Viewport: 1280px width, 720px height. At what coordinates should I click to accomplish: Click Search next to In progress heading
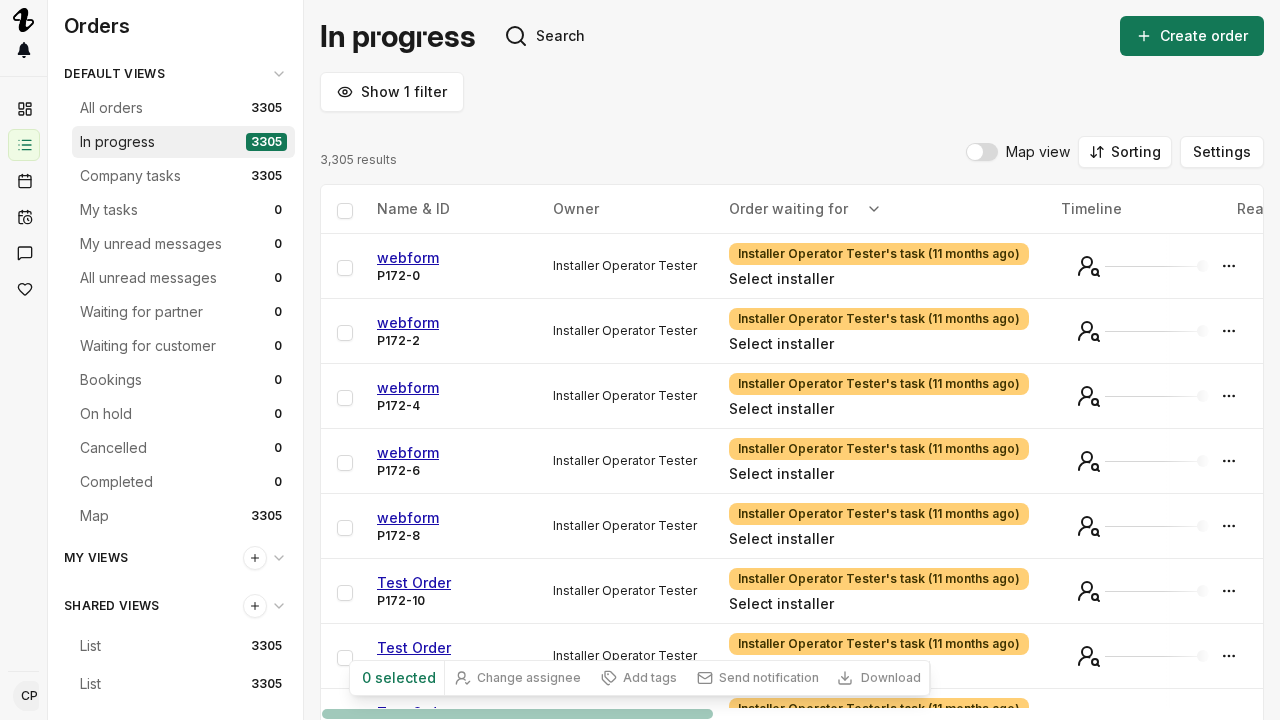pos(545,36)
